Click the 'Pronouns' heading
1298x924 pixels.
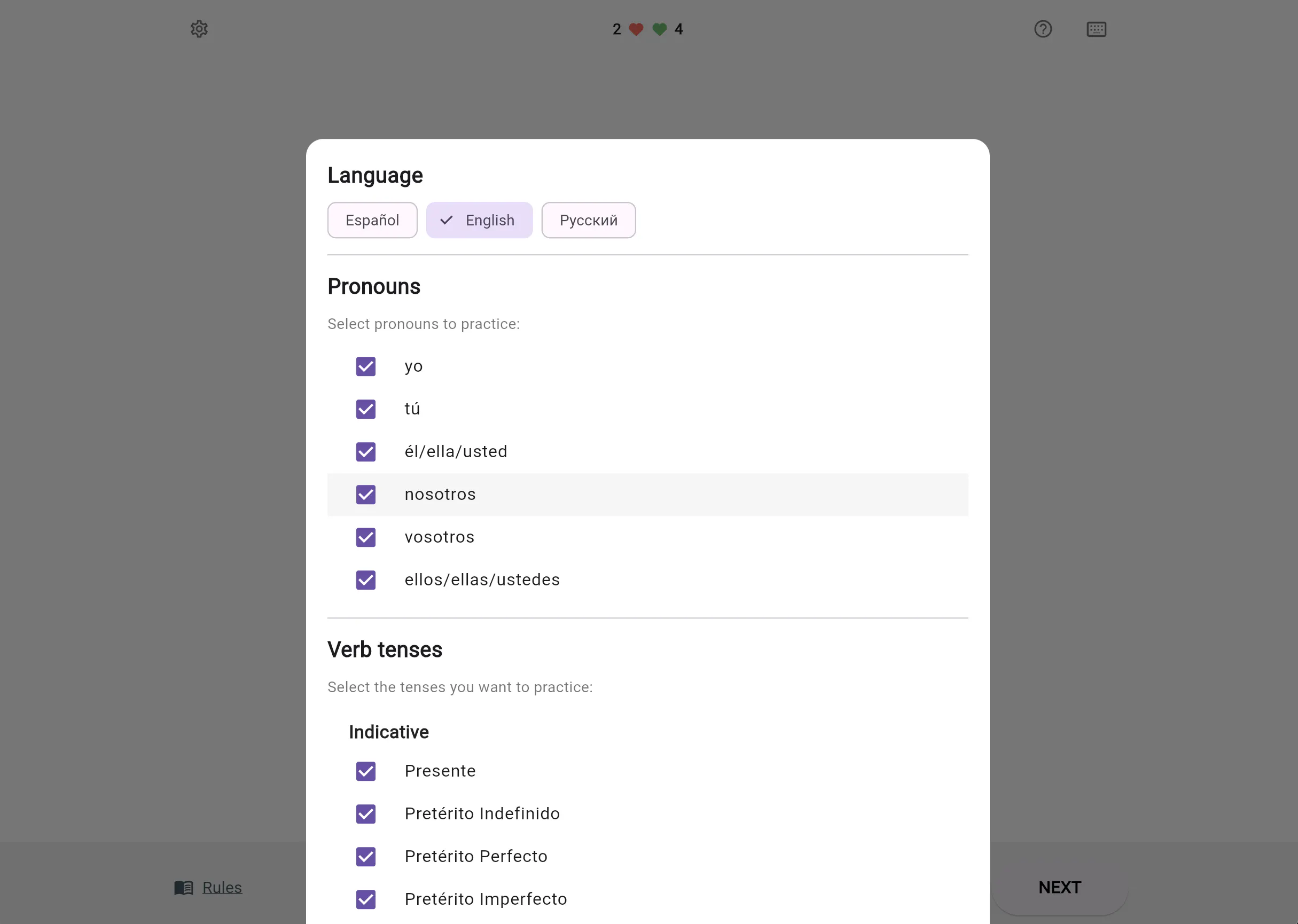tap(374, 287)
